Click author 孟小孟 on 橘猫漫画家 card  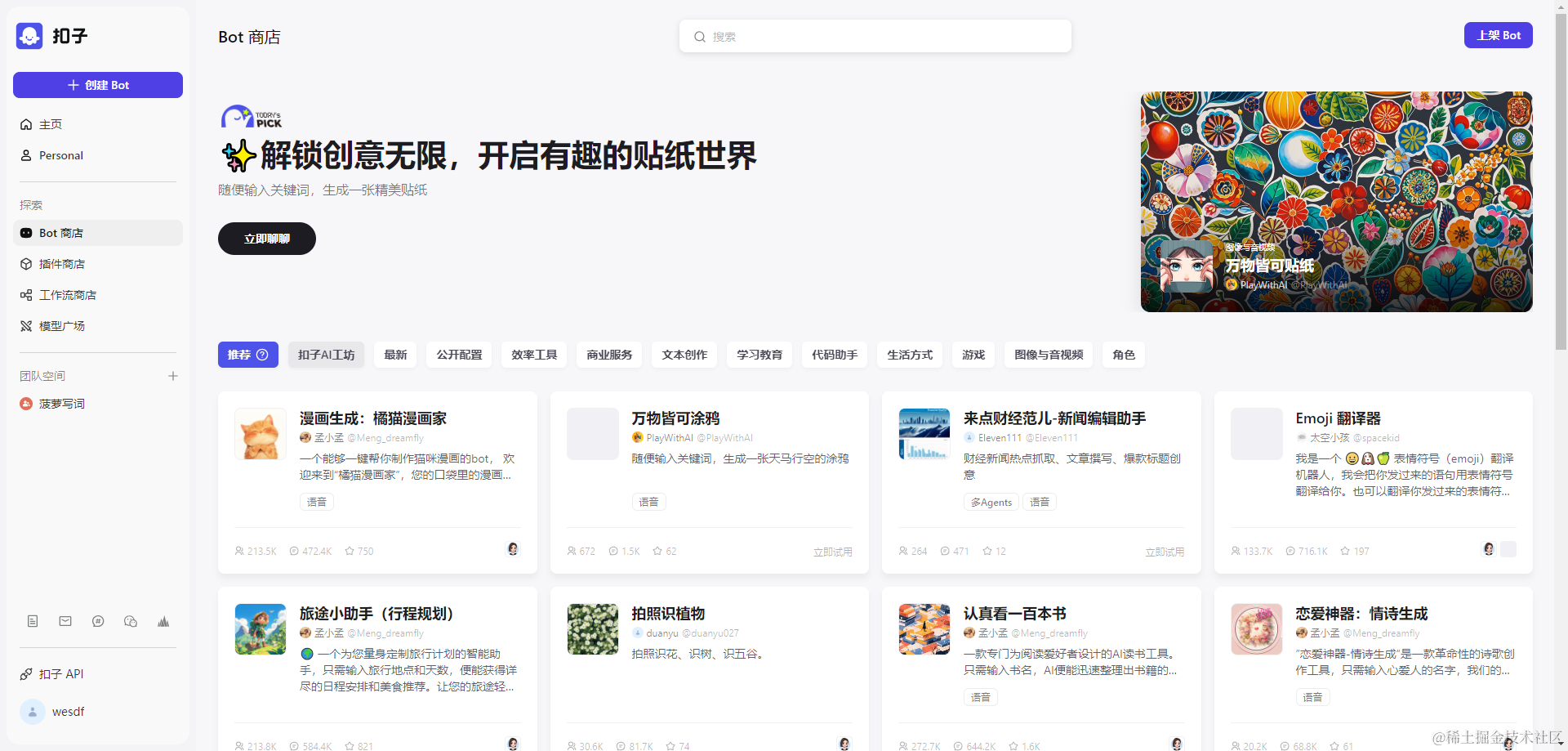[x=329, y=438]
